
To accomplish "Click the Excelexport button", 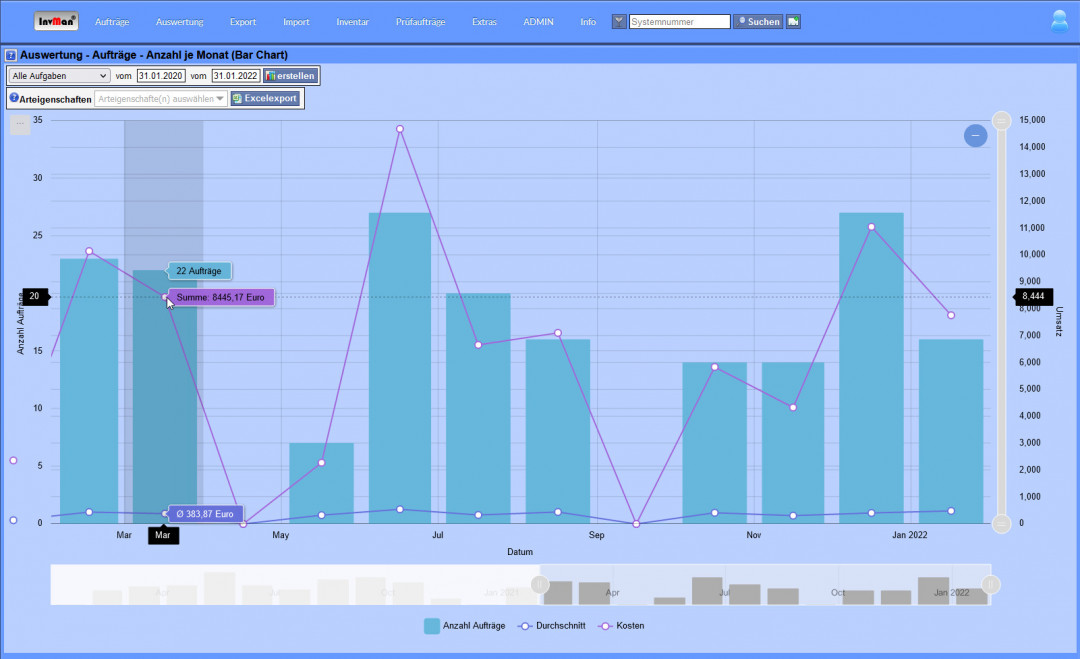I will 265,99.
